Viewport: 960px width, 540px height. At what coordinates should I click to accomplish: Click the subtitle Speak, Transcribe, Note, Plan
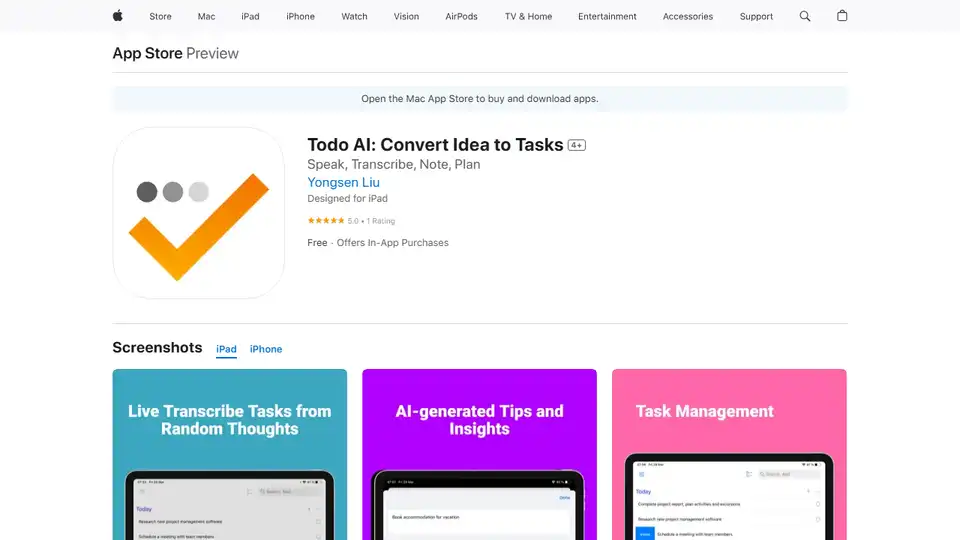394,164
